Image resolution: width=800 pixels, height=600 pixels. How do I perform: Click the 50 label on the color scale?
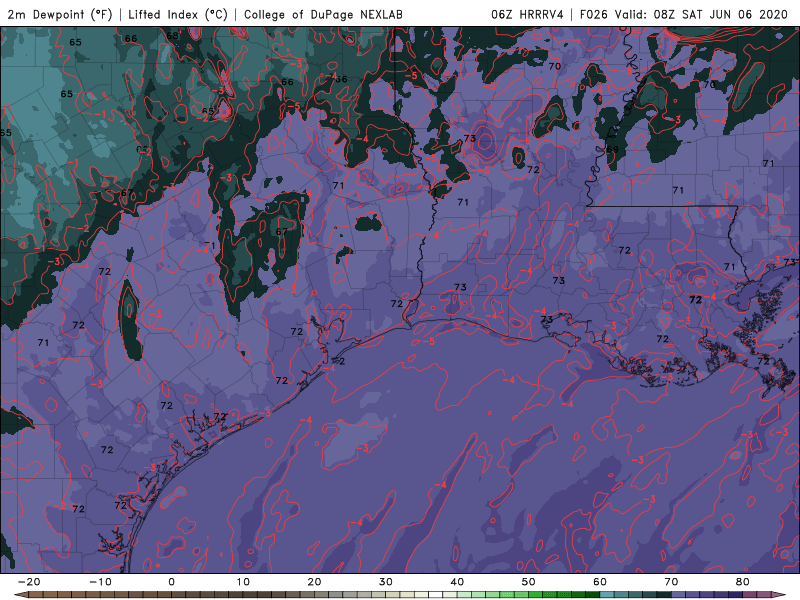point(529,582)
